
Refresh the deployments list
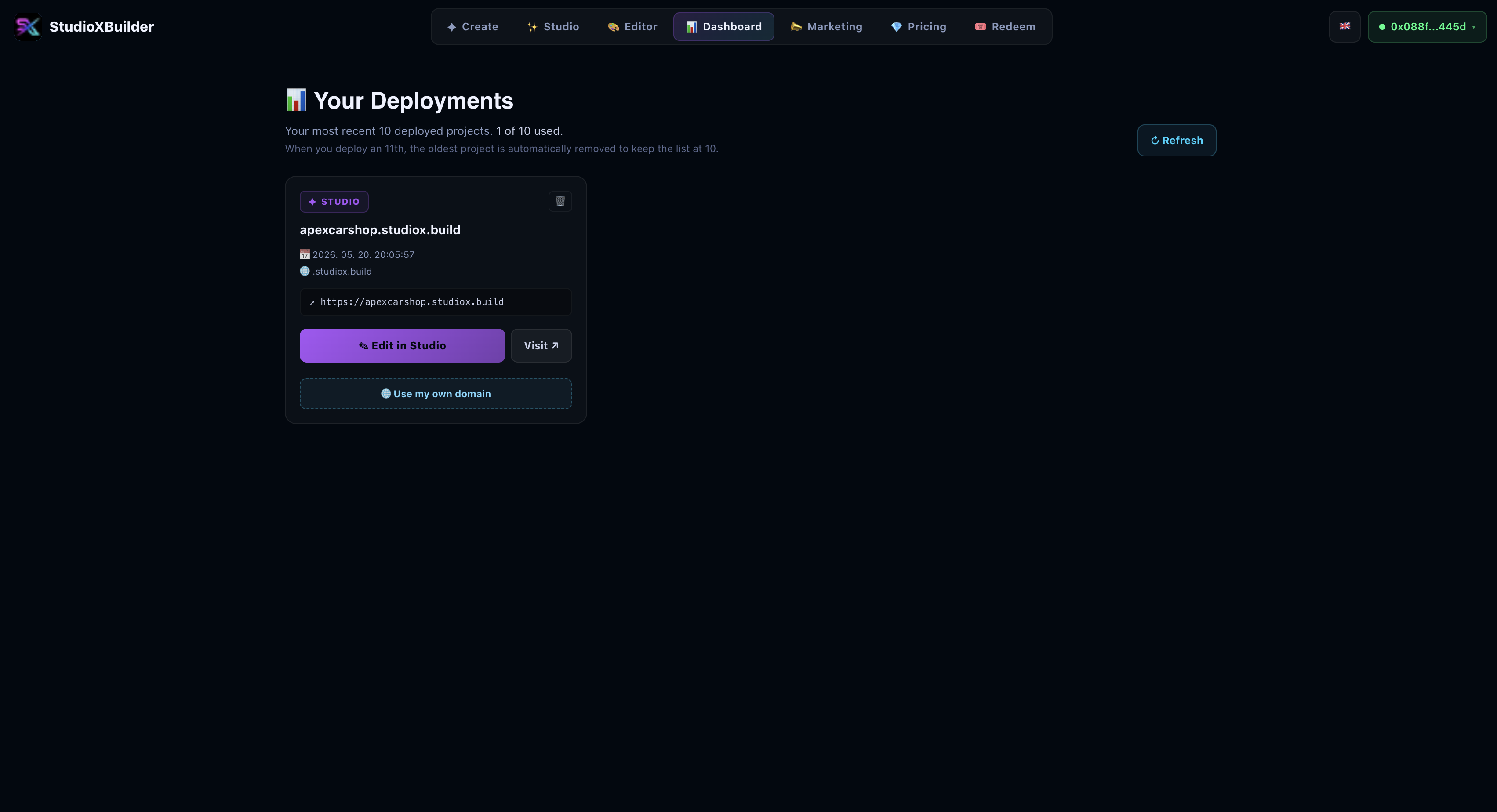point(1177,140)
